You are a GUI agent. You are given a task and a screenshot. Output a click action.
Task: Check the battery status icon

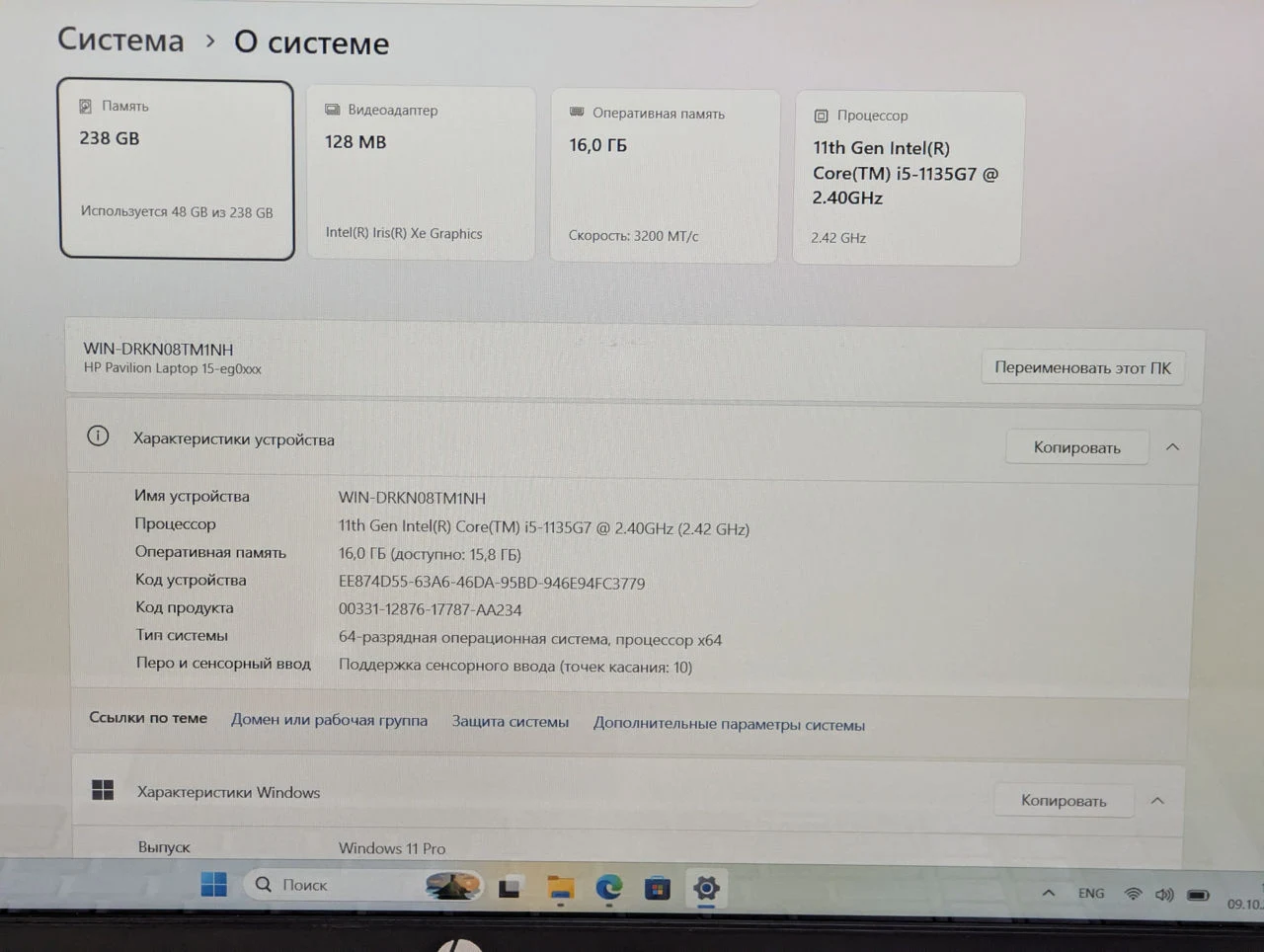pos(1198,896)
